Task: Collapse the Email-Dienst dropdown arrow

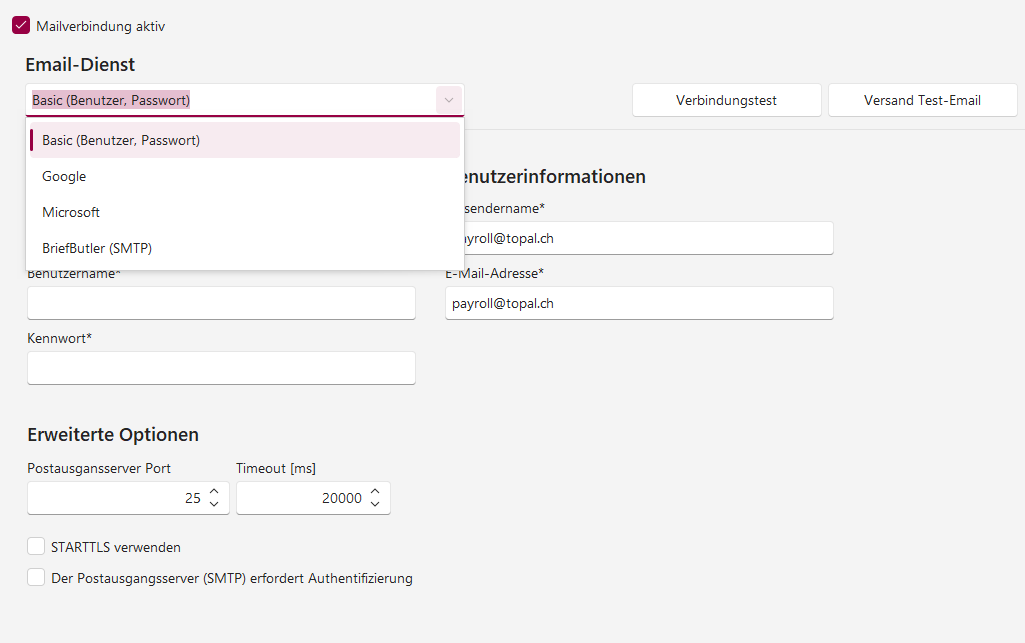Action: (x=449, y=100)
